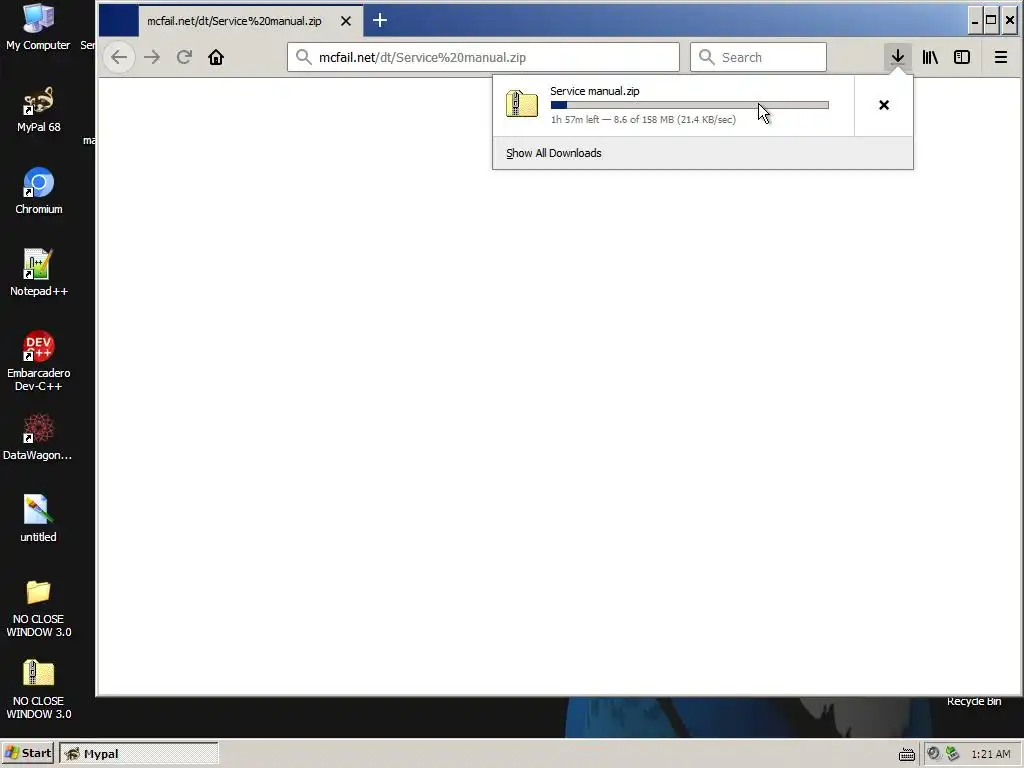Image resolution: width=1024 pixels, height=768 pixels.
Task: Open the hamburger application menu
Action: click(x=1000, y=57)
